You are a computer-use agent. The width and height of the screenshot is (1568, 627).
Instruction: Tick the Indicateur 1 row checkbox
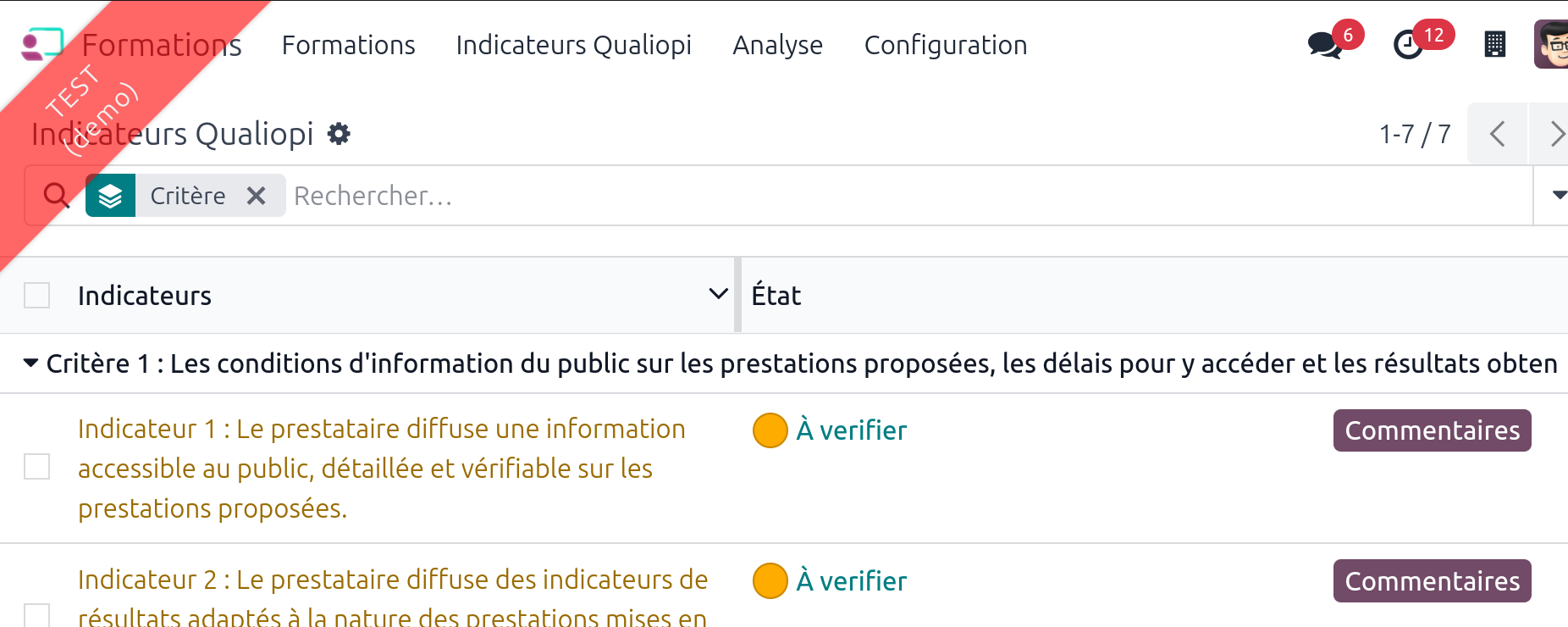click(x=37, y=467)
